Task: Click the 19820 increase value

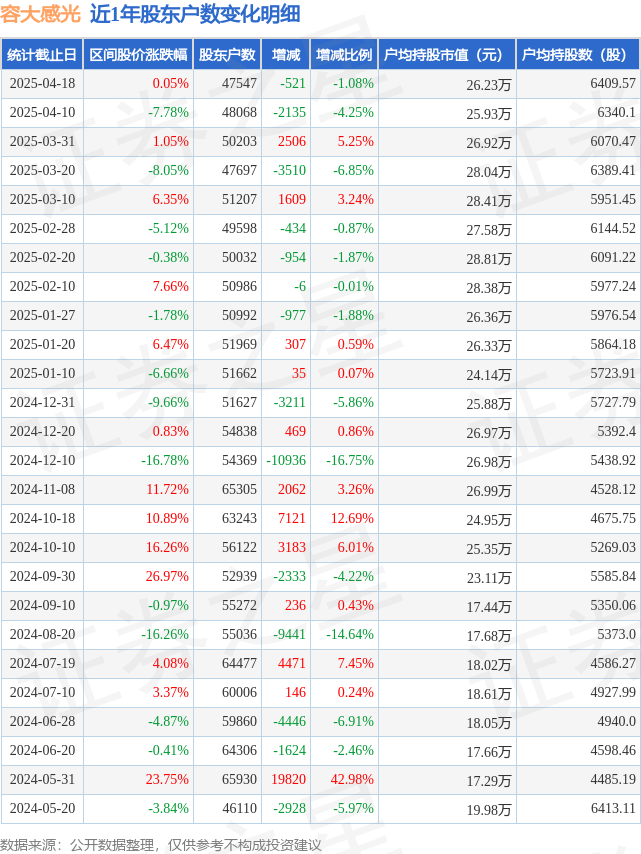Action: (289, 779)
